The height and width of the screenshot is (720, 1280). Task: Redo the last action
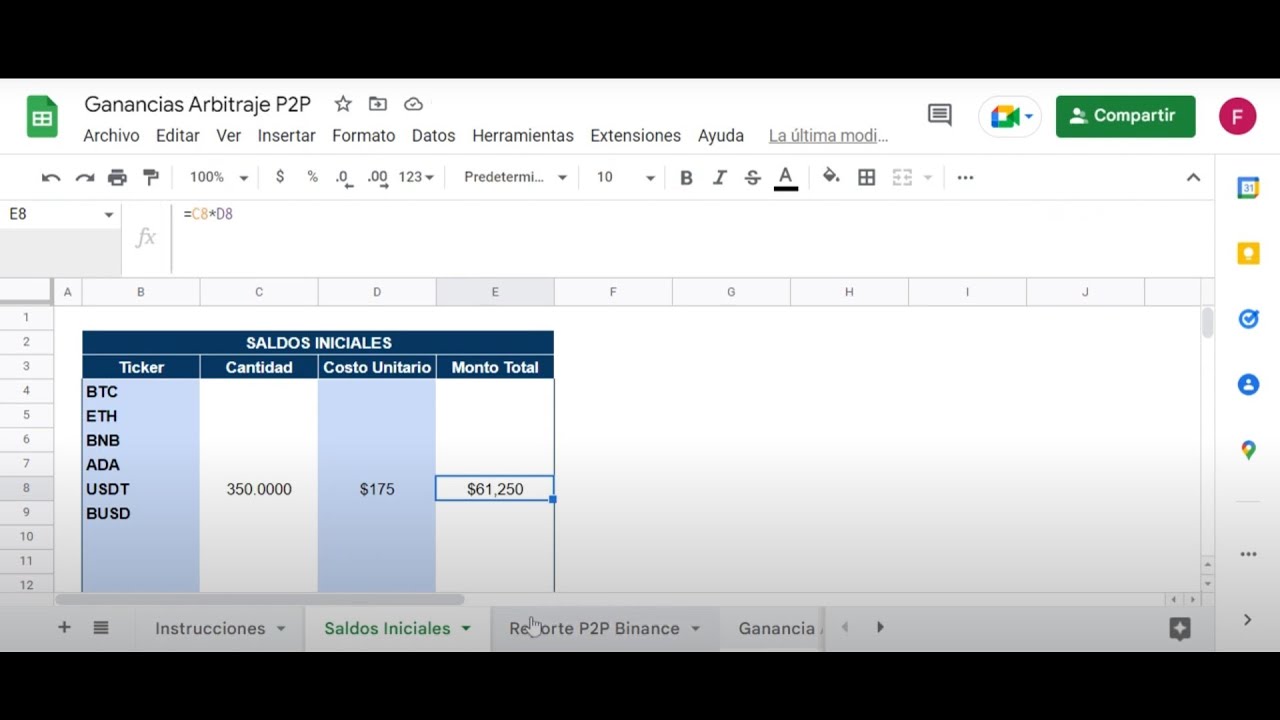[85, 178]
